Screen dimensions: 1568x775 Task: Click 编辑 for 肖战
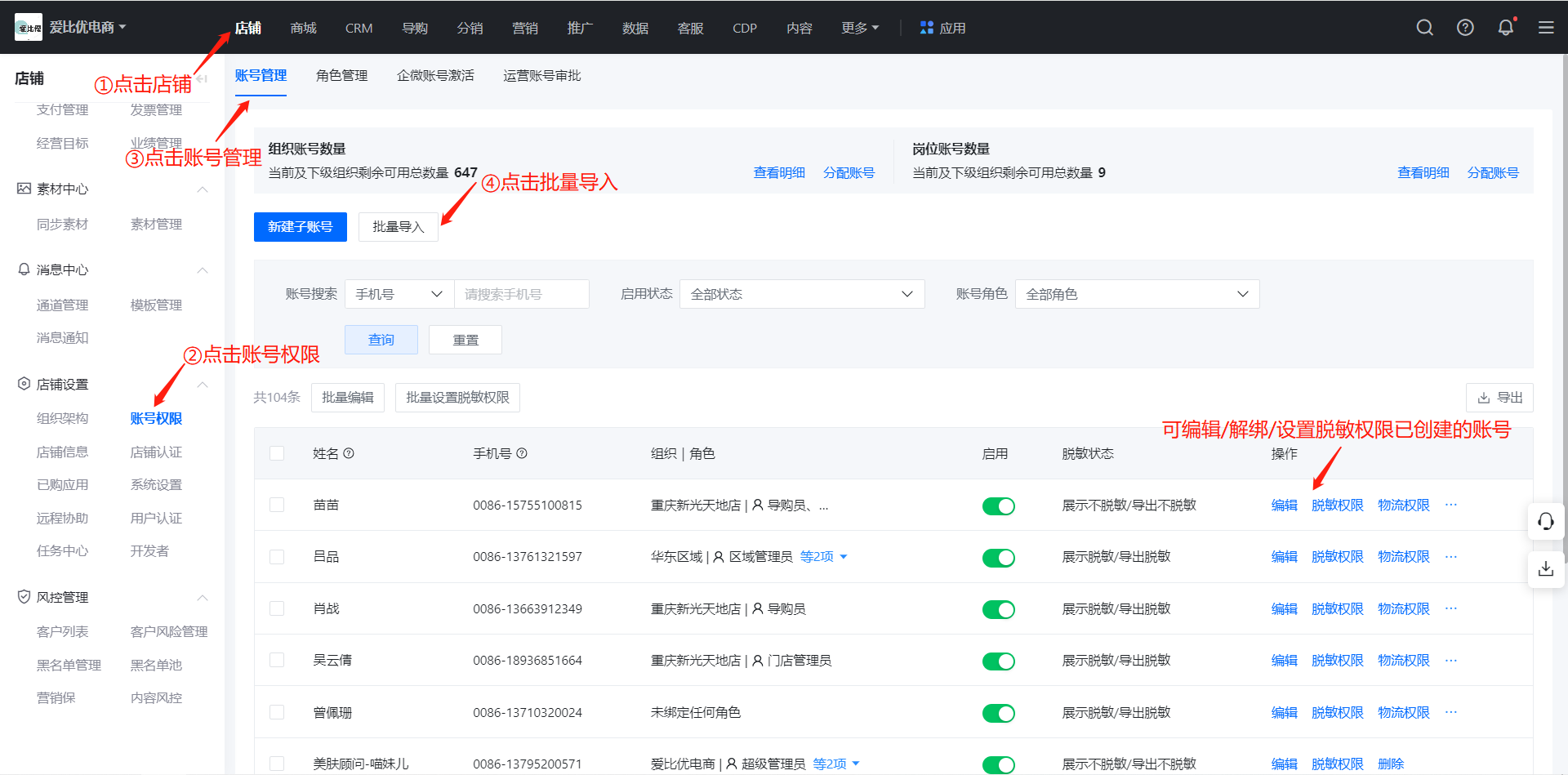(1285, 608)
